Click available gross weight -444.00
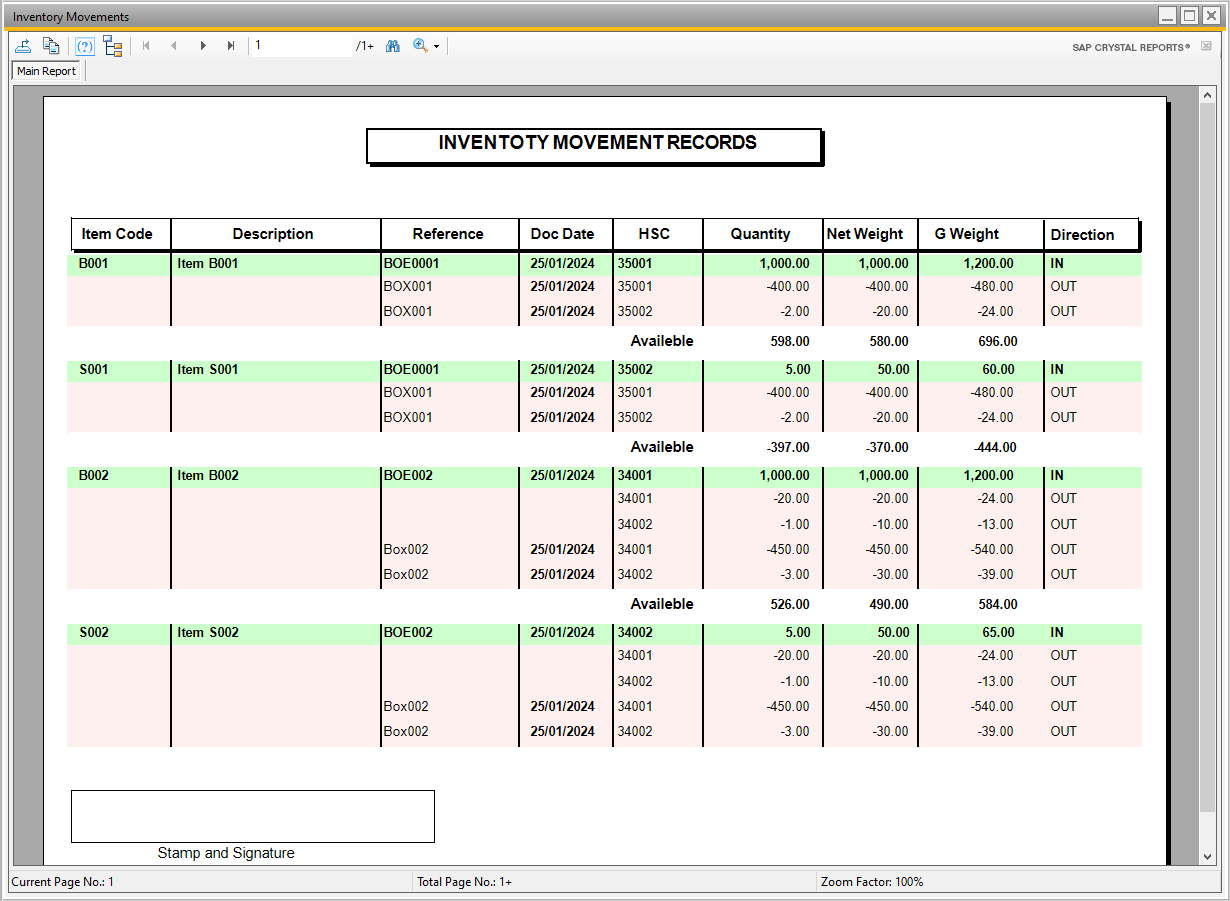Screen dimensions: 1230x901 pos(995,447)
